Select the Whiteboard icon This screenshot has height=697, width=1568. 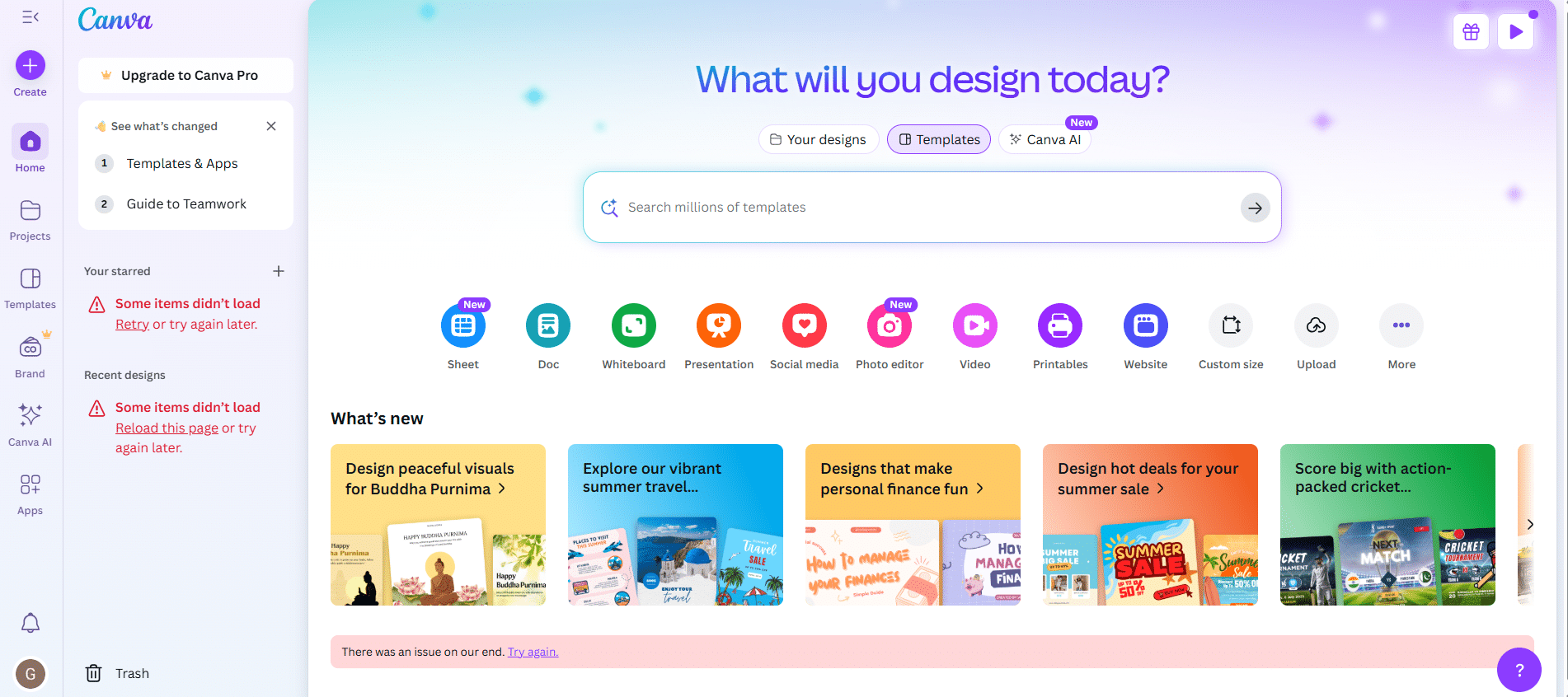[x=634, y=325]
